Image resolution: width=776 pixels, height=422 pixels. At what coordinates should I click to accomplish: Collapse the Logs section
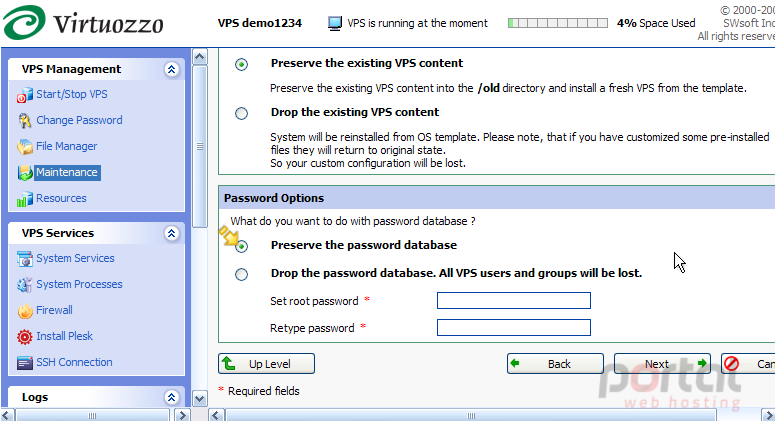coord(171,397)
